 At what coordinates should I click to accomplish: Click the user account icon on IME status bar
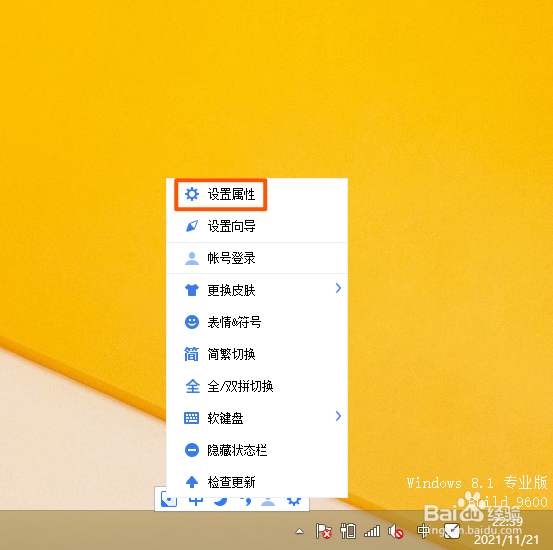[268, 501]
